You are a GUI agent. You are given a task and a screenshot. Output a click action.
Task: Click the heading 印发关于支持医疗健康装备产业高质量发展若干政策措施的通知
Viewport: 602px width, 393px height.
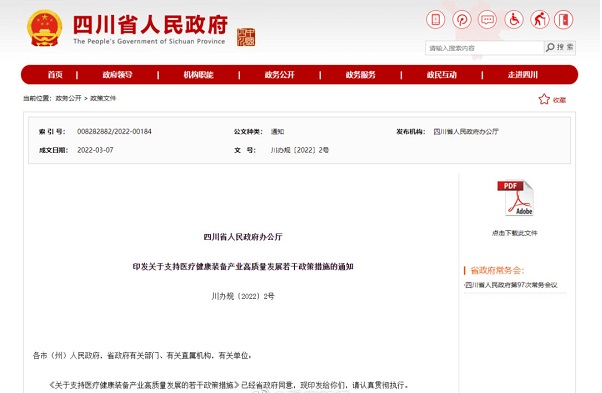coord(243,266)
